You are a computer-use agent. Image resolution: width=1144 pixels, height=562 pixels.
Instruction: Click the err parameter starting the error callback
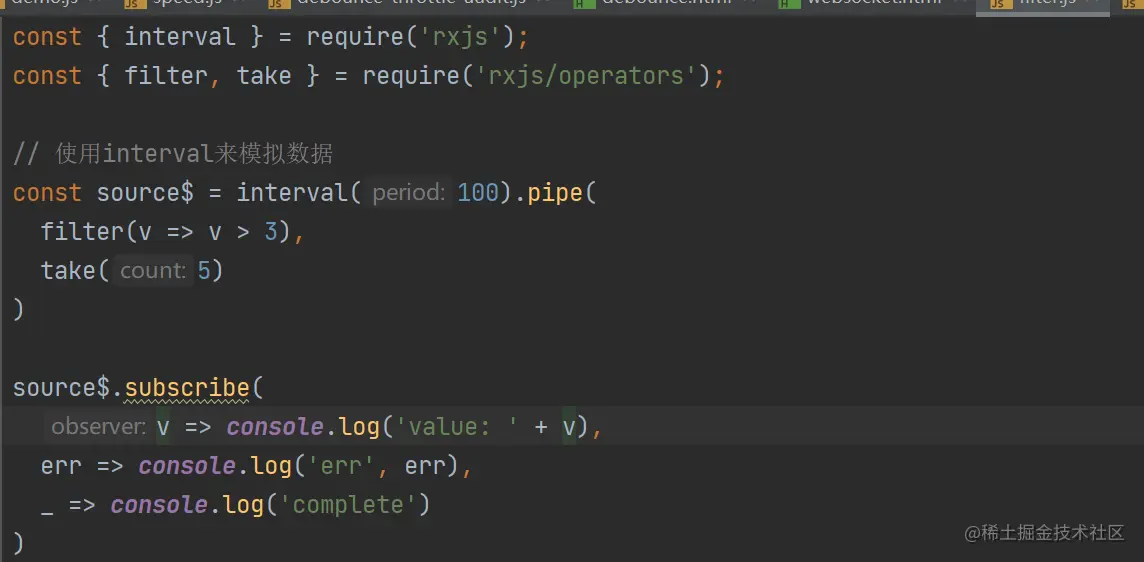pos(61,466)
